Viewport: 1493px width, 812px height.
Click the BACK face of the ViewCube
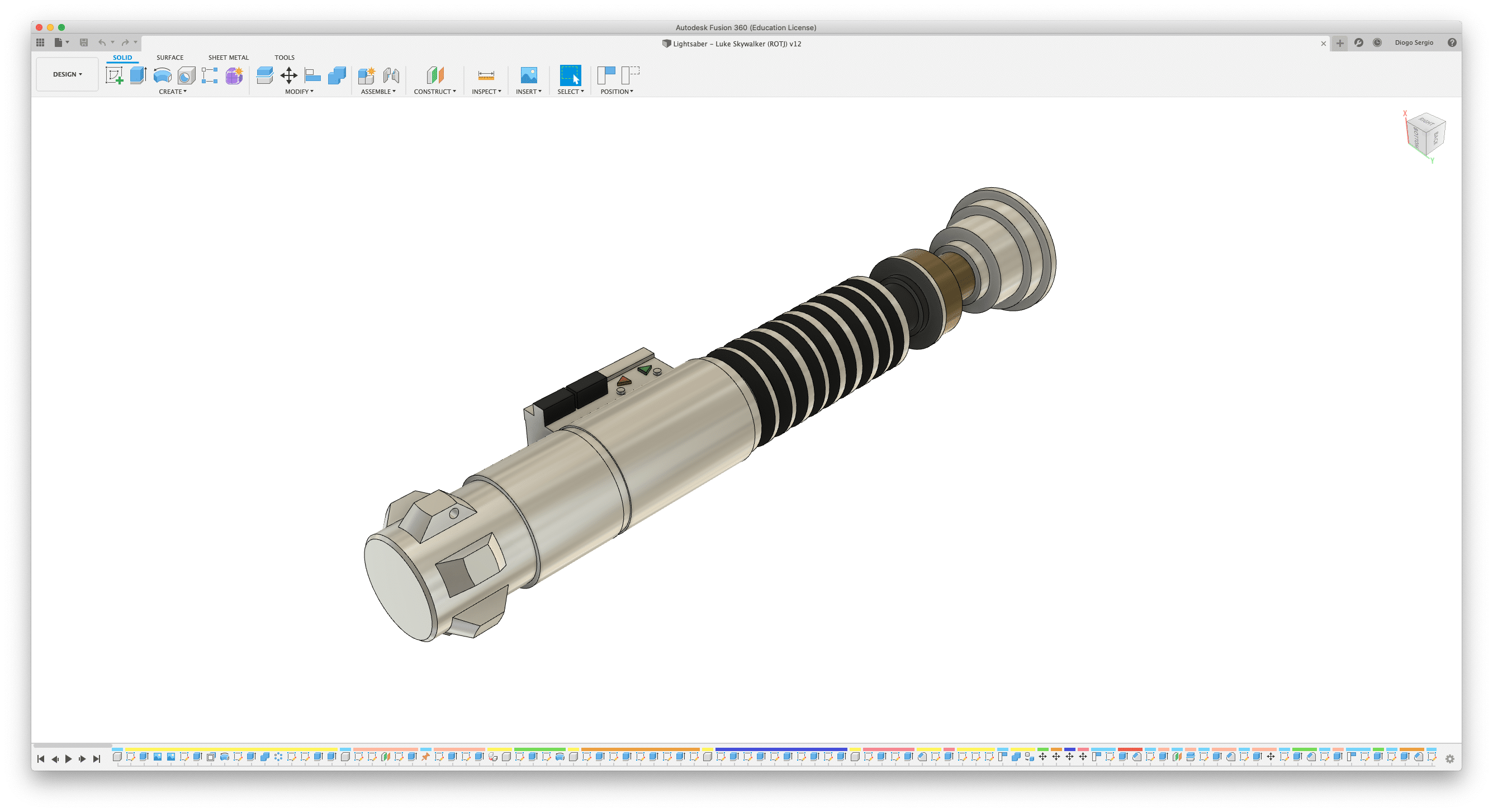[1435, 138]
